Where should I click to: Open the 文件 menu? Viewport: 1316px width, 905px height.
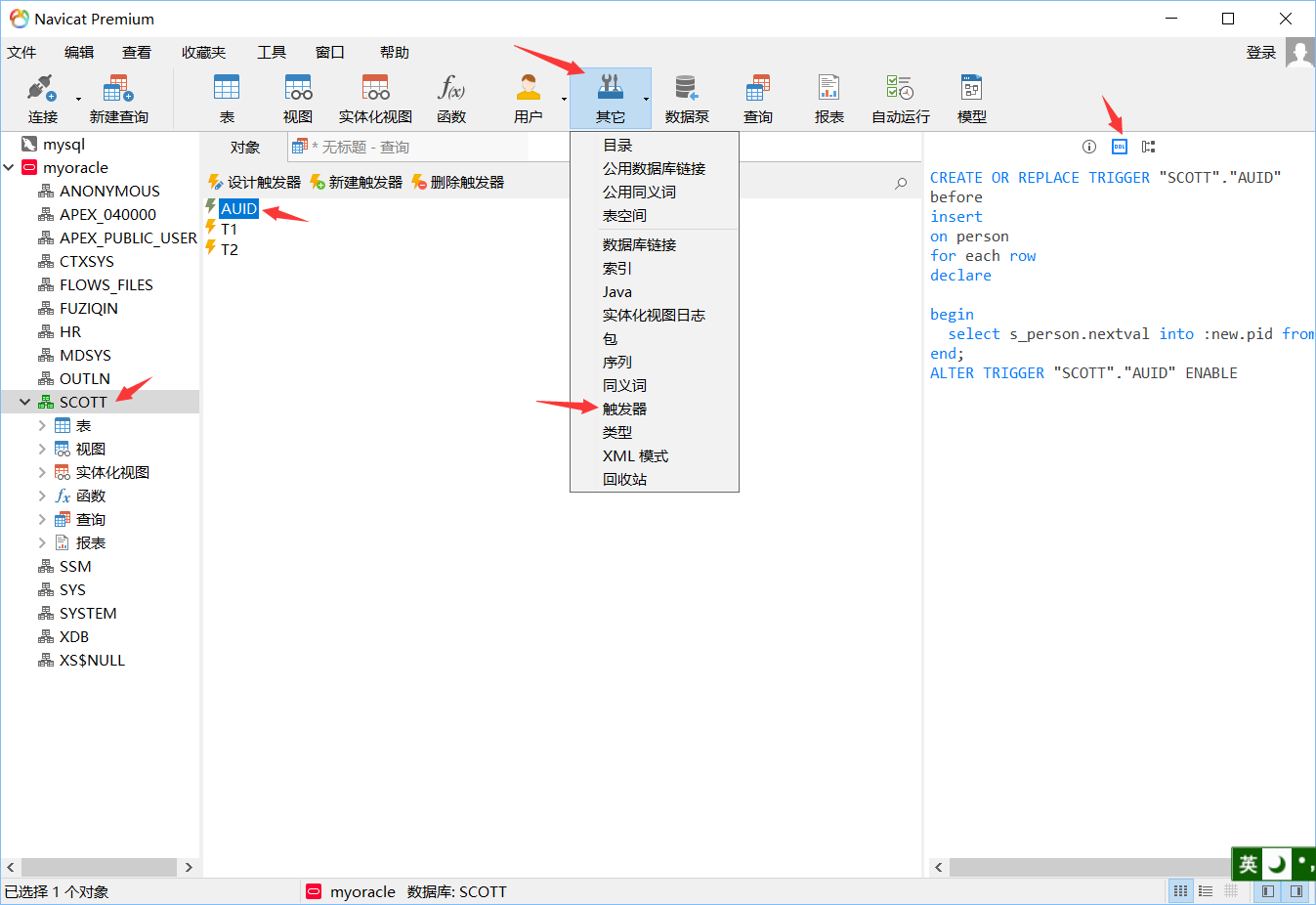[x=21, y=53]
